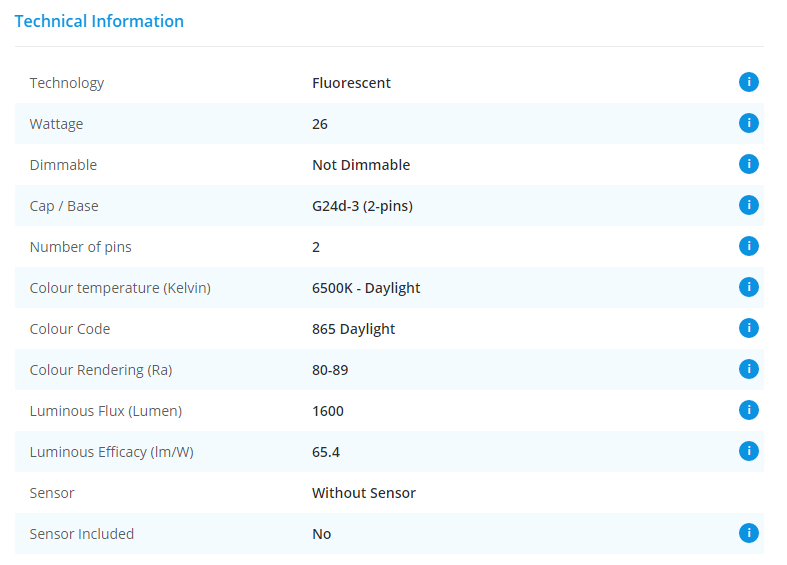Open Luminous Efficacy info icon
This screenshot has width=787, height=565.
748,451
